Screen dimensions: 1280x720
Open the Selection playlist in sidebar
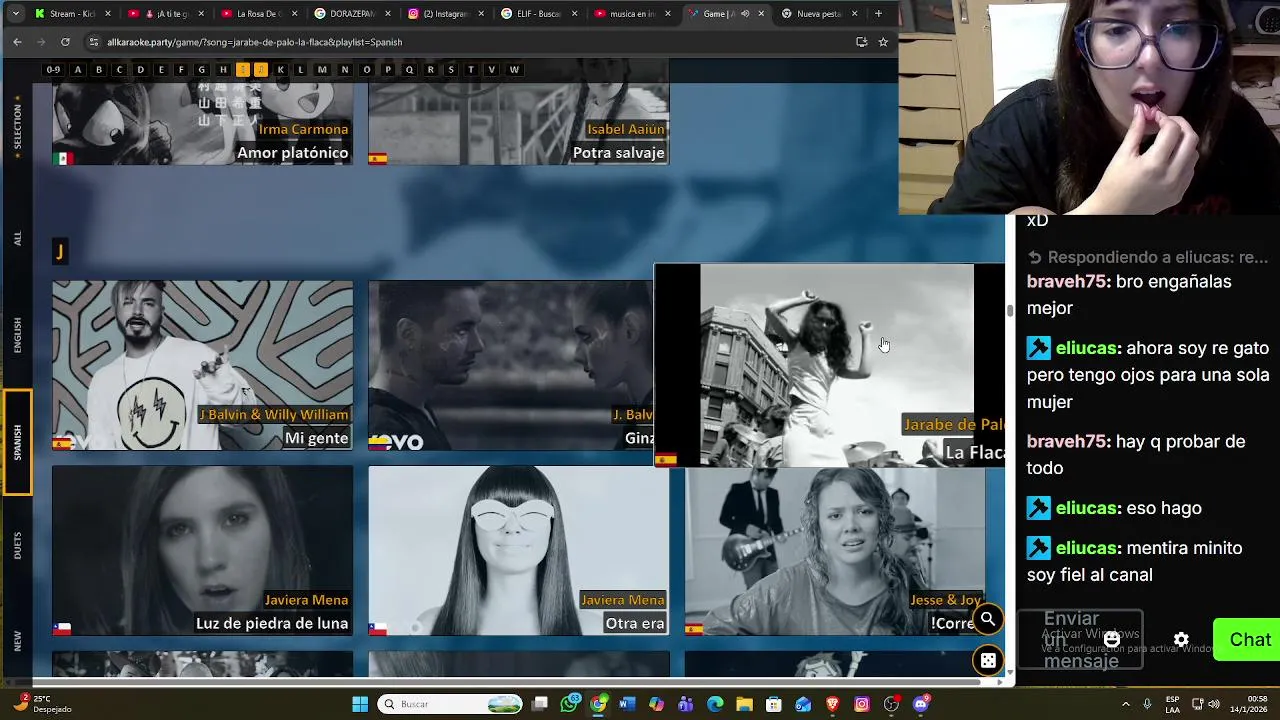point(17,127)
